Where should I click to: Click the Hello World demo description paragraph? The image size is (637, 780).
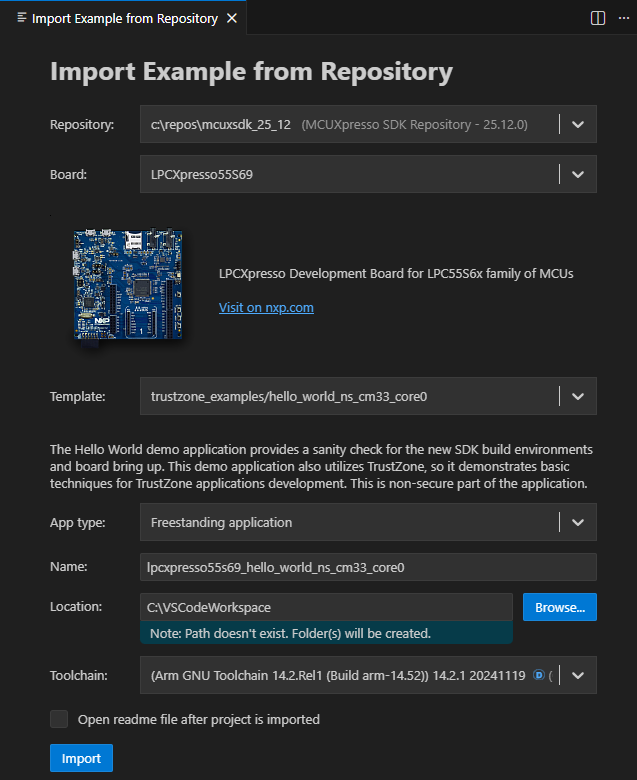click(x=321, y=467)
